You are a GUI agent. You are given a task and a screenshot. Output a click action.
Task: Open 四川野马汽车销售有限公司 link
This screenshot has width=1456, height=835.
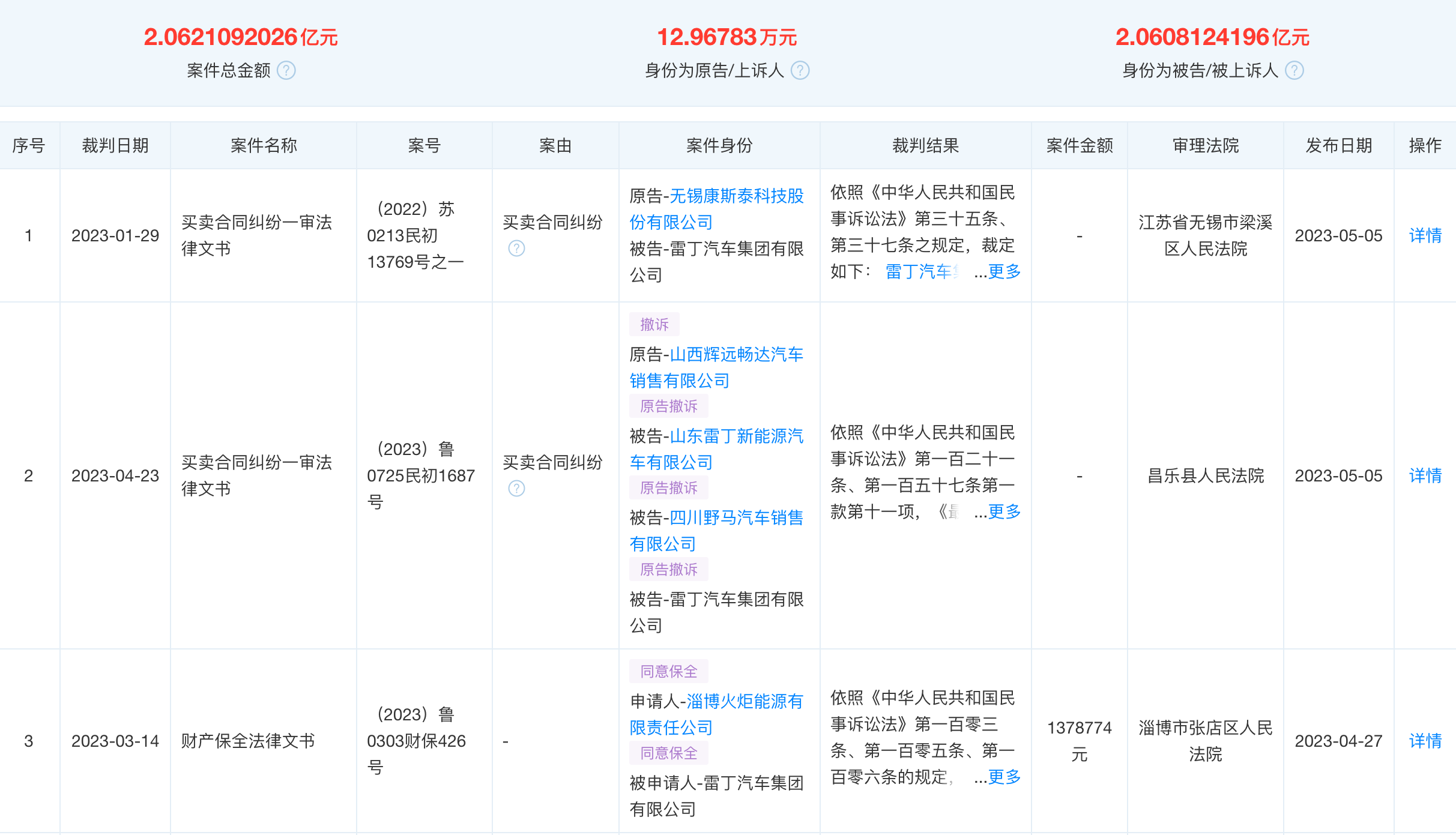(x=716, y=531)
